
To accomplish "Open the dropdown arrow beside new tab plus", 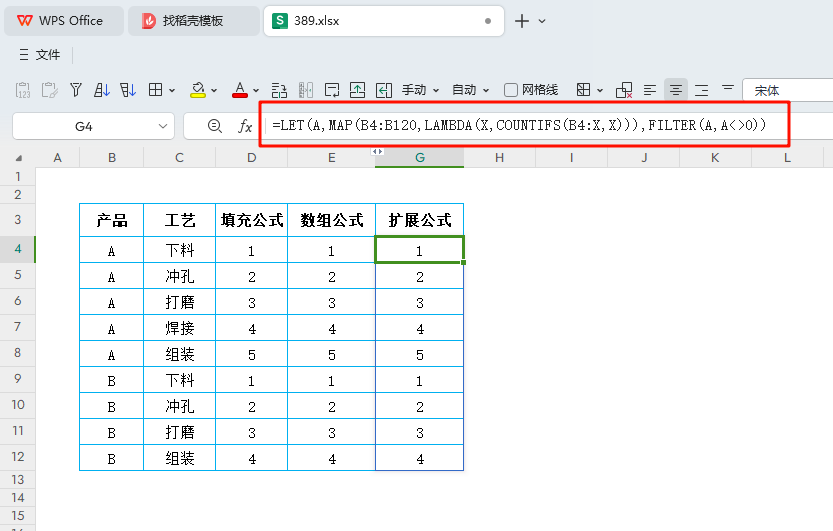I will (542, 21).
